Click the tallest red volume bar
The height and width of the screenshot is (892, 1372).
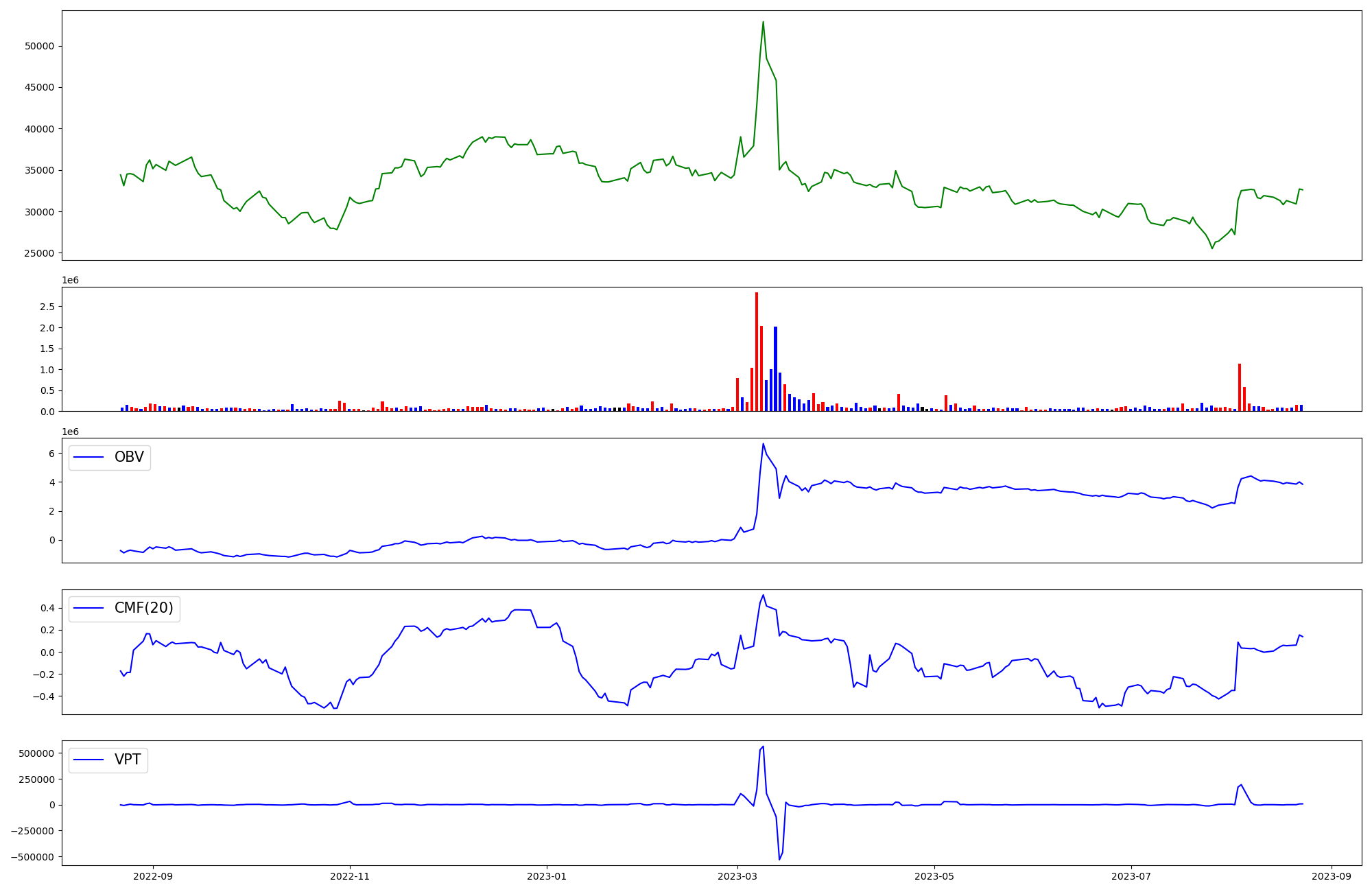757,350
